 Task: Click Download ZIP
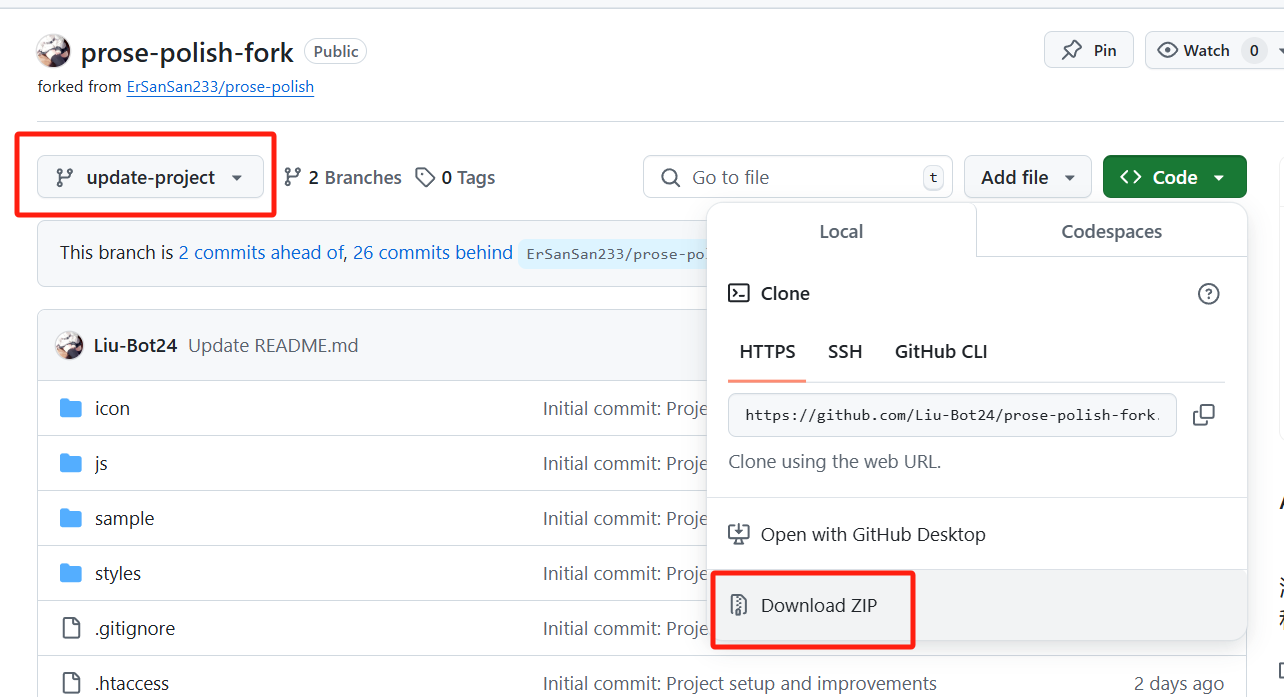(x=818, y=605)
